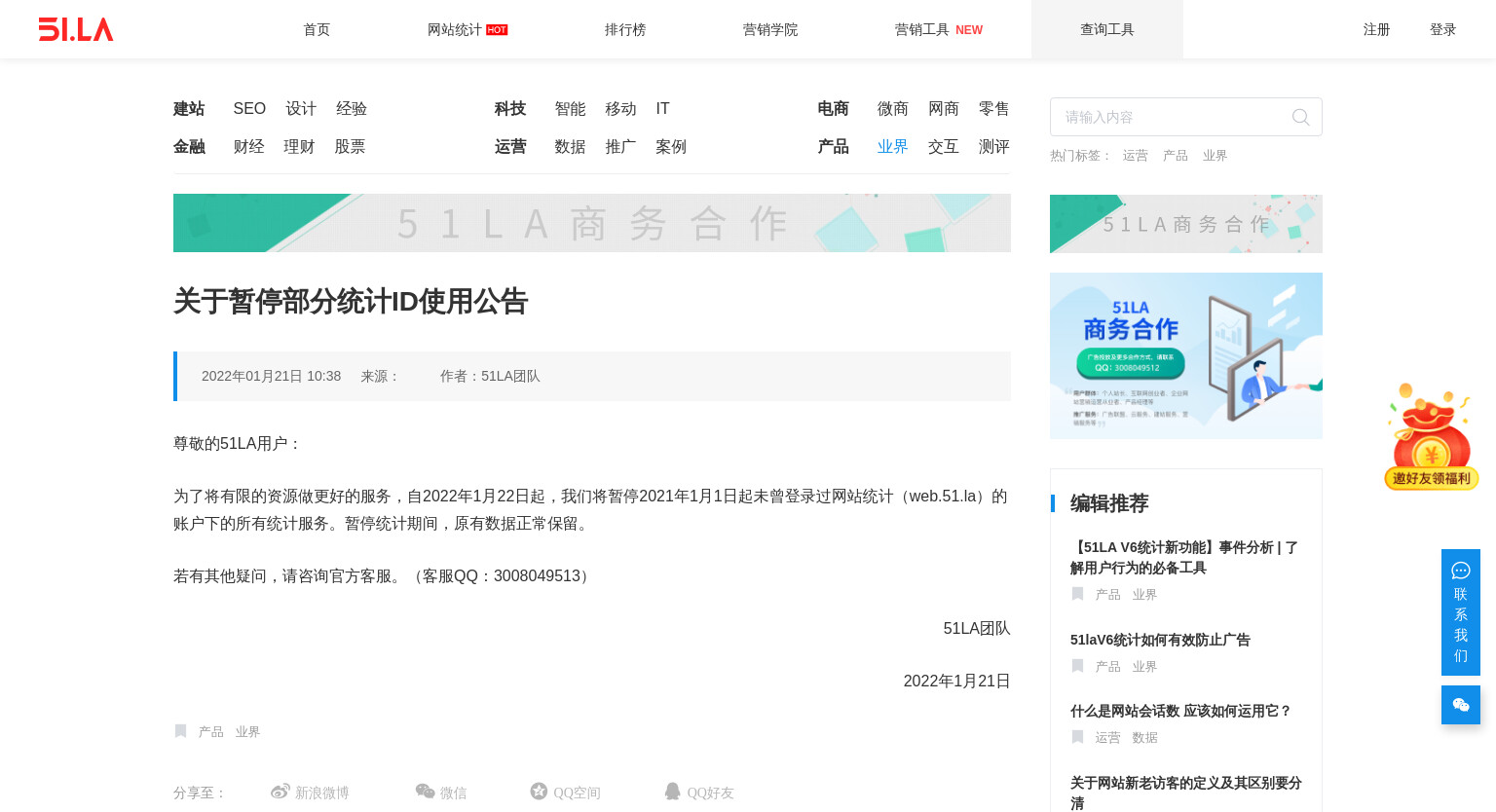Select the 零售 category
Image resolution: width=1496 pixels, height=812 pixels.
point(994,108)
